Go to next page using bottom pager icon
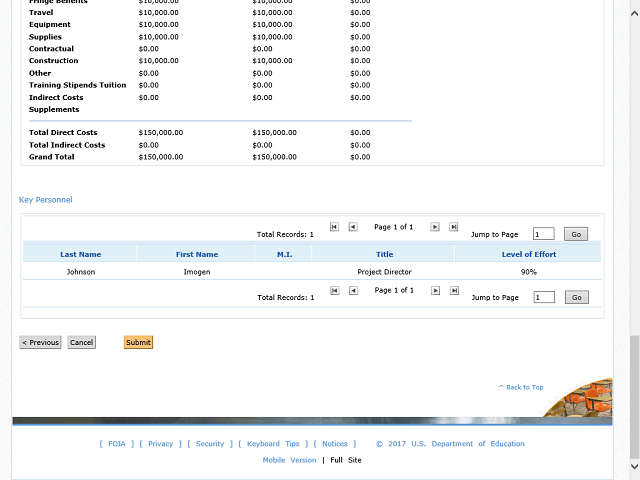This screenshot has width=640, height=480. coord(436,290)
